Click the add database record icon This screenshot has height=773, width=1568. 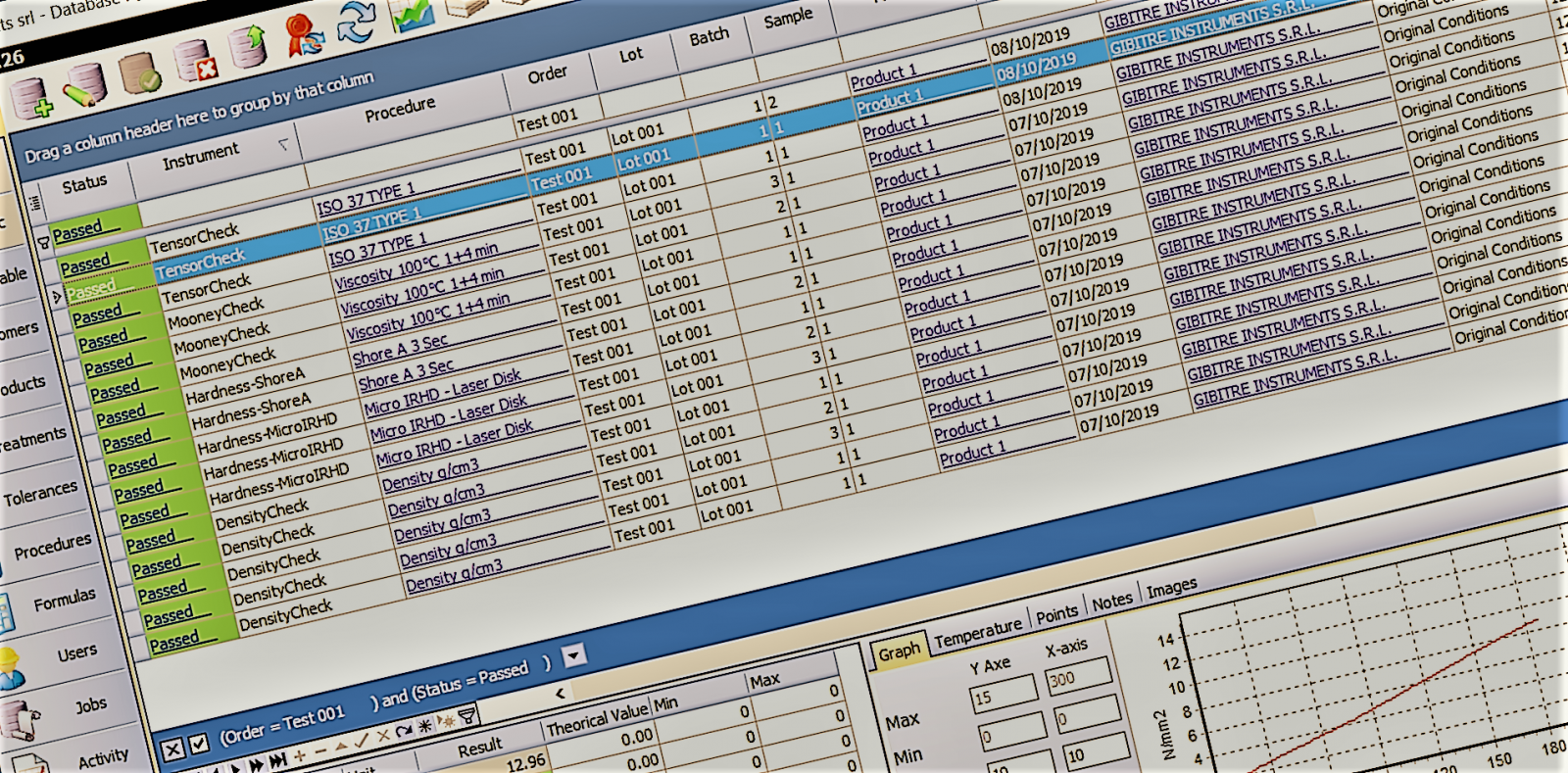coord(31,98)
